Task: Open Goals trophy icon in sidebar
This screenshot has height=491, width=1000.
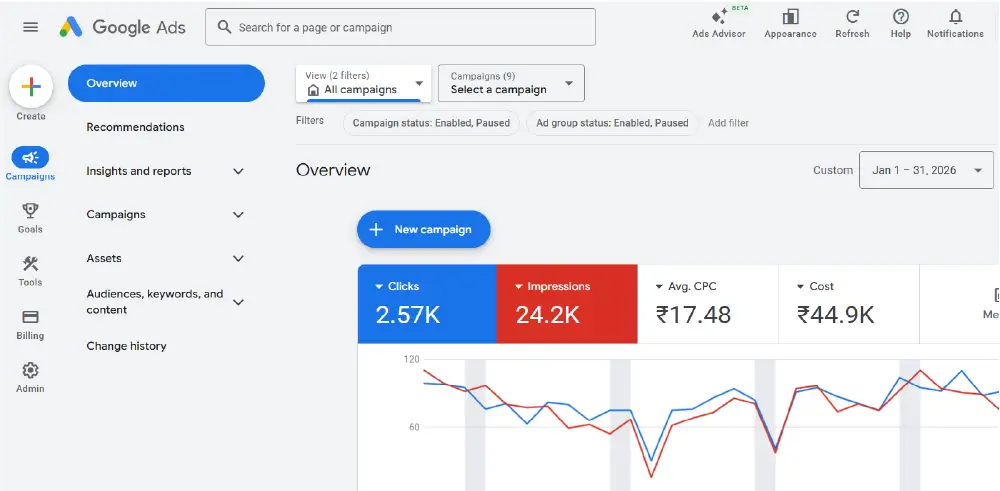Action: coord(30,211)
